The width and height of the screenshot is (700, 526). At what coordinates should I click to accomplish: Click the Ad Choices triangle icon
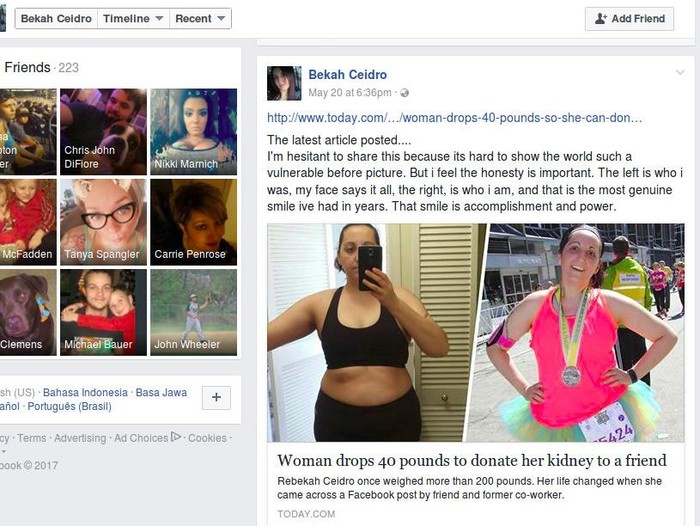click(x=176, y=437)
